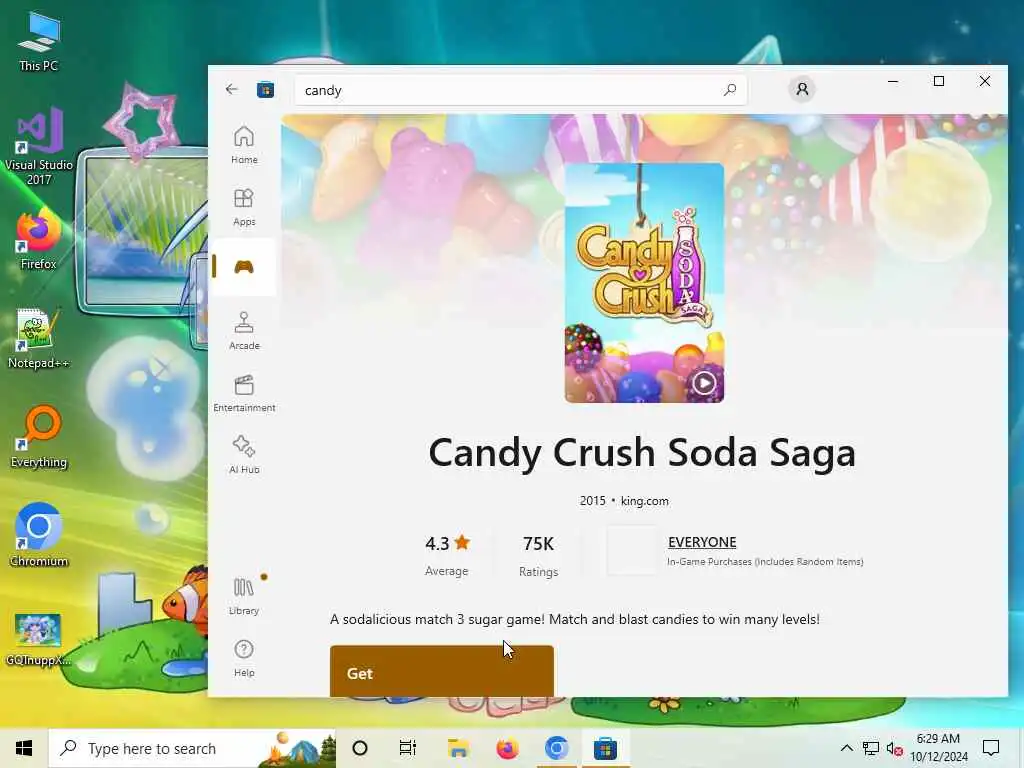Select Visual Studio 2017 desktop shortcut
The width and height of the screenshot is (1024, 768).
pos(39,147)
